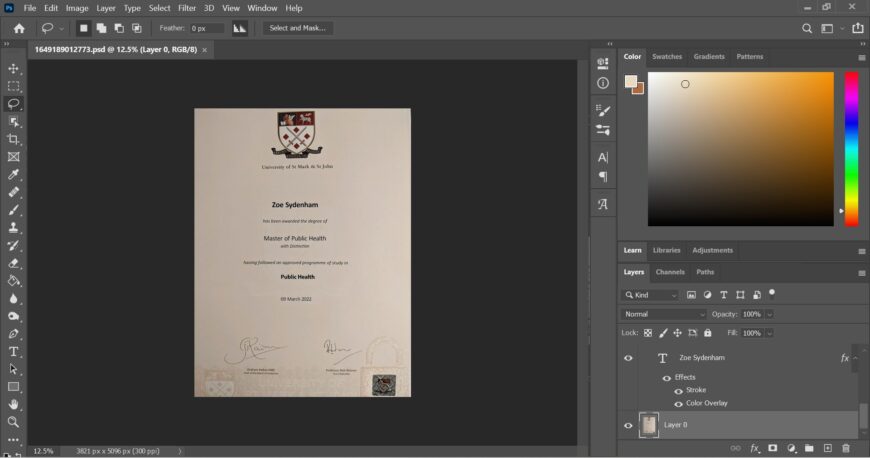870x458 pixels.
Task: Select the Frame tool
Action: tap(13, 157)
